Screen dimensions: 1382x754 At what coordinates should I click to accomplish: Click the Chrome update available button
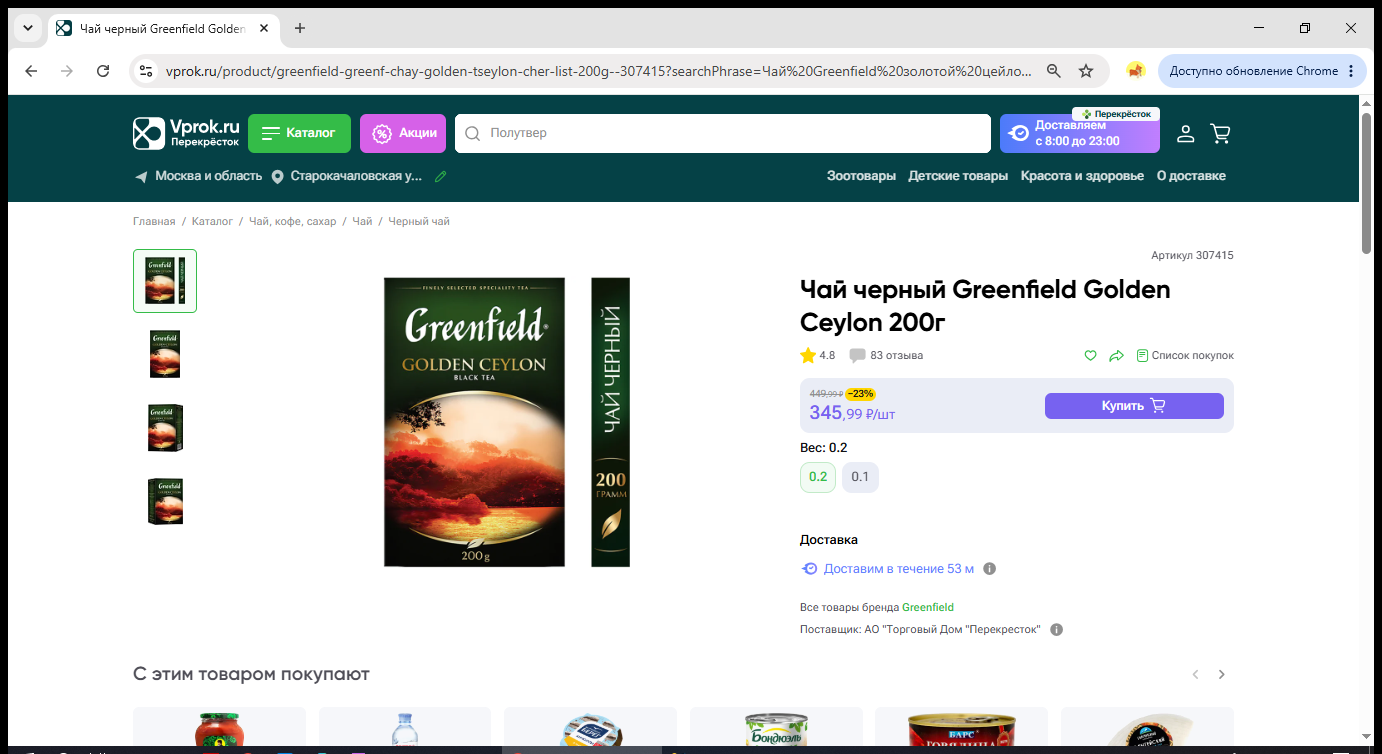[x=1262, y=71]
